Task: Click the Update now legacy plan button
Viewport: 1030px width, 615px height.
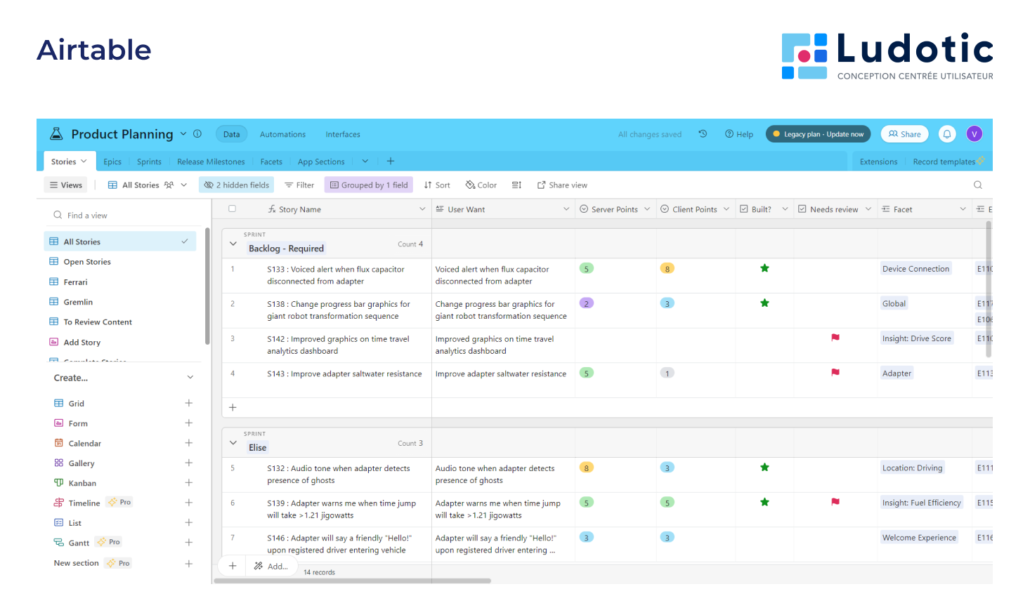Action: click(819, 133)
